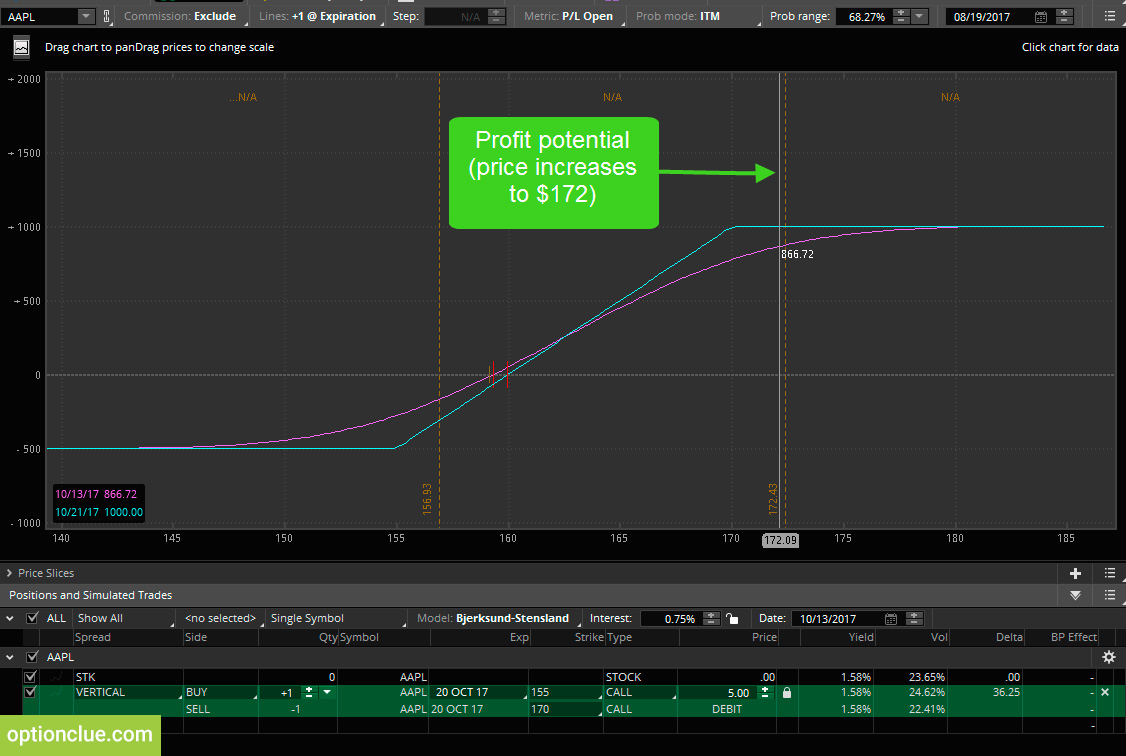Remove the VERTICAL simulated trade with X
Image resolution: width=1126 pixels, height=756 pixels.
[1105, 692]
